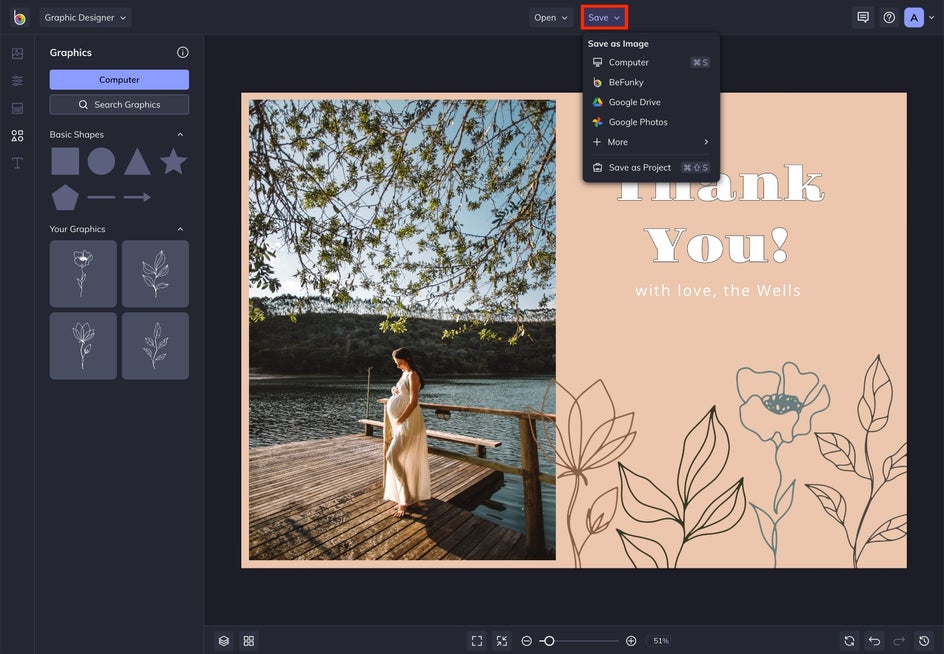Open the Templates sidebar icon
The height and width of the screenshot is (654, 944).
(x=17, y=108)
